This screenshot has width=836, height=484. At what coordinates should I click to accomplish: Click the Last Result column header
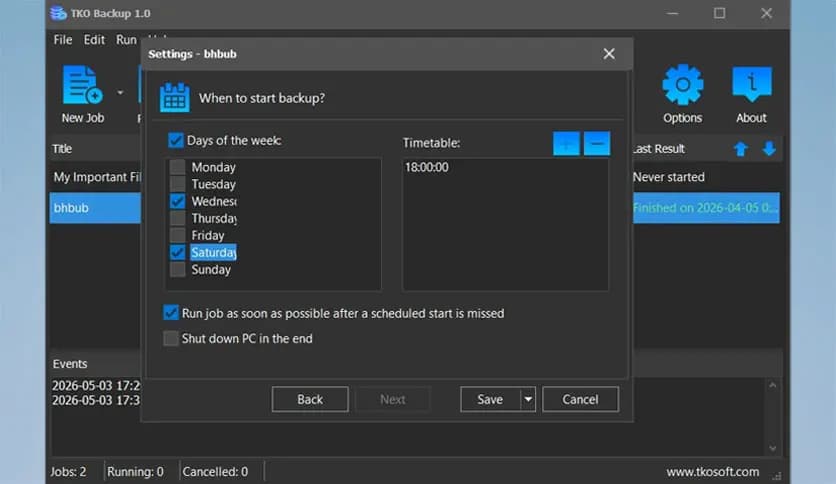[x=659, y=149]
